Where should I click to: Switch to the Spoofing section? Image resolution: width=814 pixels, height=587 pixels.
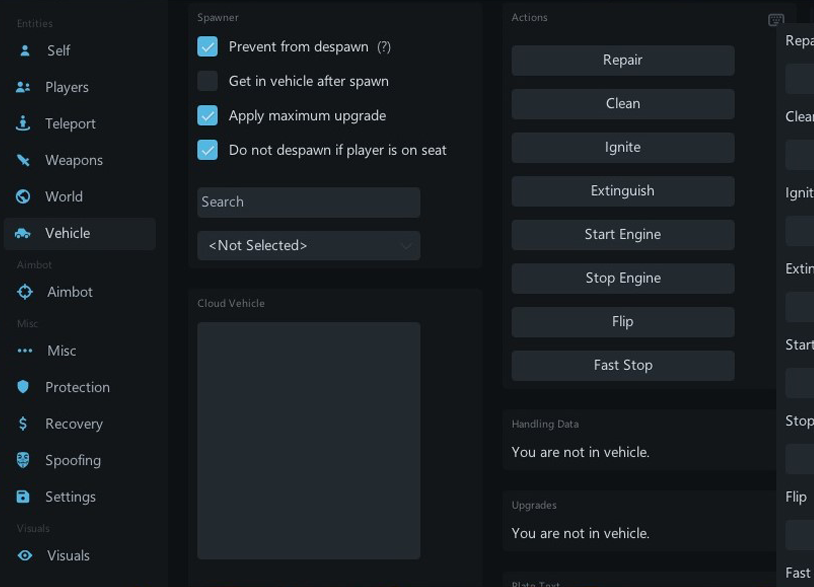72,460
